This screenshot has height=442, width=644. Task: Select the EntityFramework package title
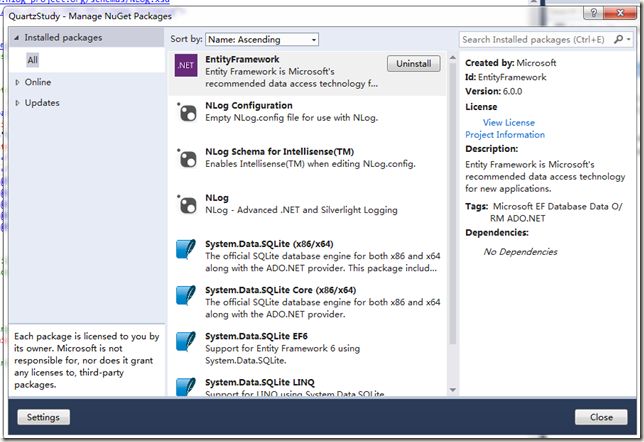click(242, 60)
